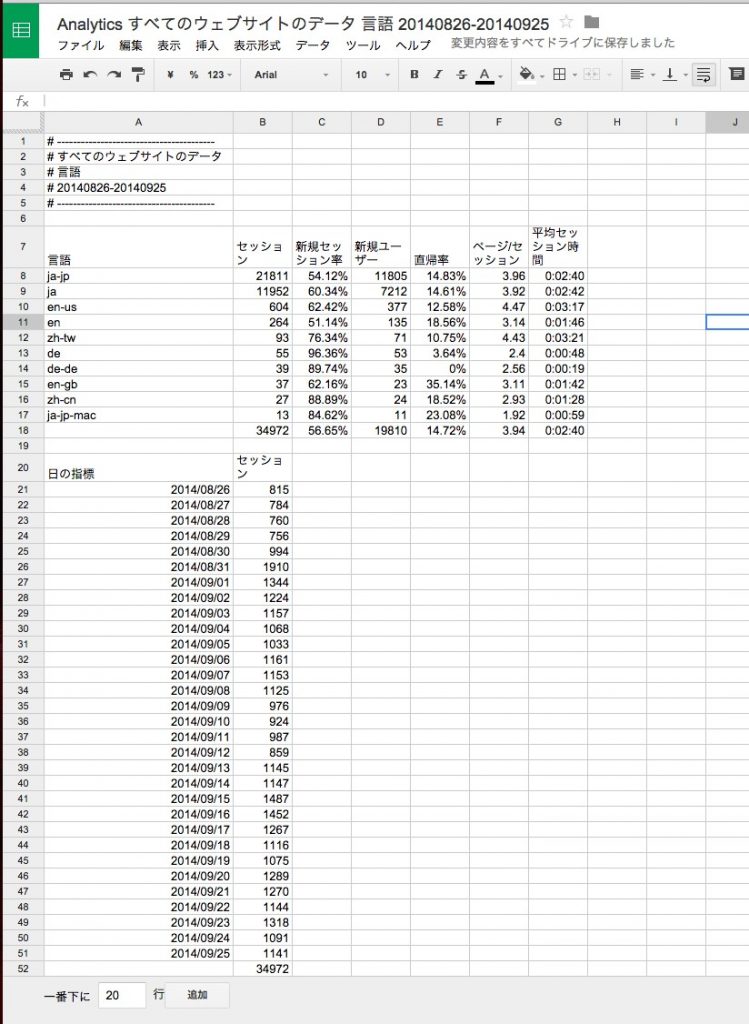Expand borders dropdown arrow
The width and height of the screenshot is (749, 1024).
tap(575, 75)
